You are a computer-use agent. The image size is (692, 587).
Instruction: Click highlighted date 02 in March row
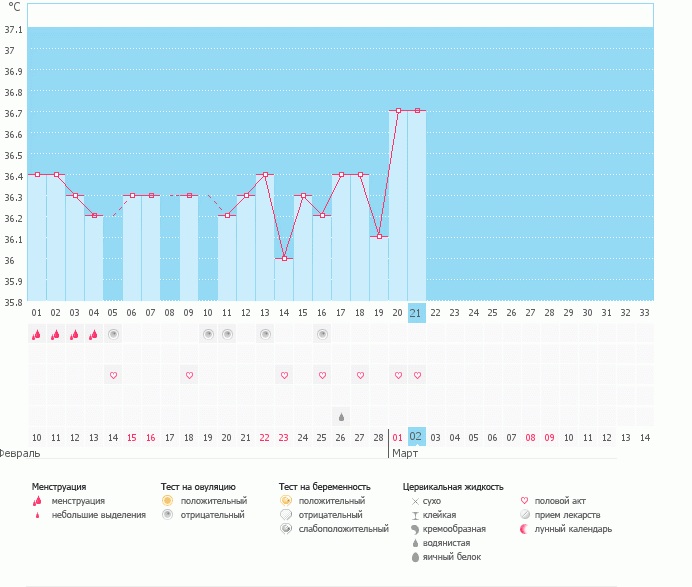(417, 437)
